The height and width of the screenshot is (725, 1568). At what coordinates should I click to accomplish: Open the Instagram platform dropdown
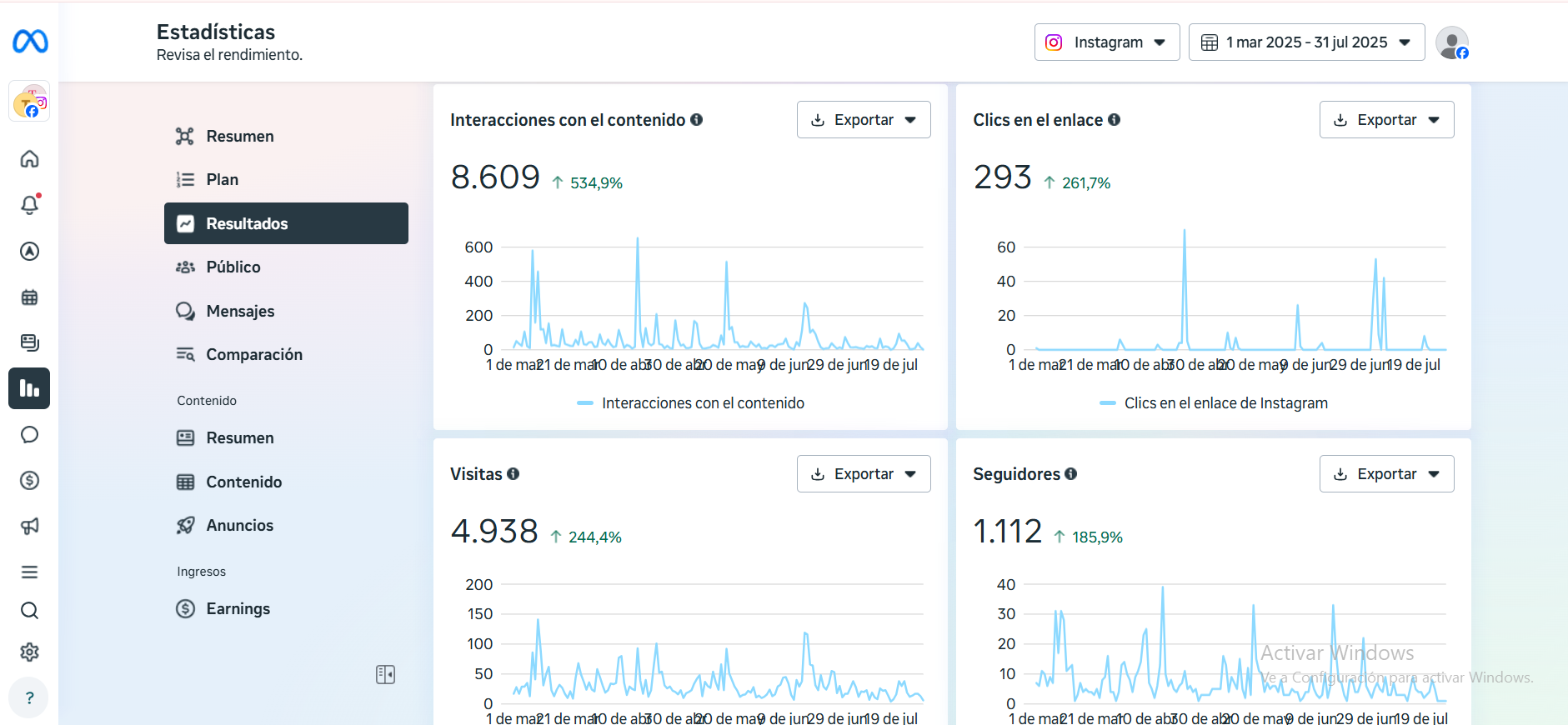point(1106,42)
